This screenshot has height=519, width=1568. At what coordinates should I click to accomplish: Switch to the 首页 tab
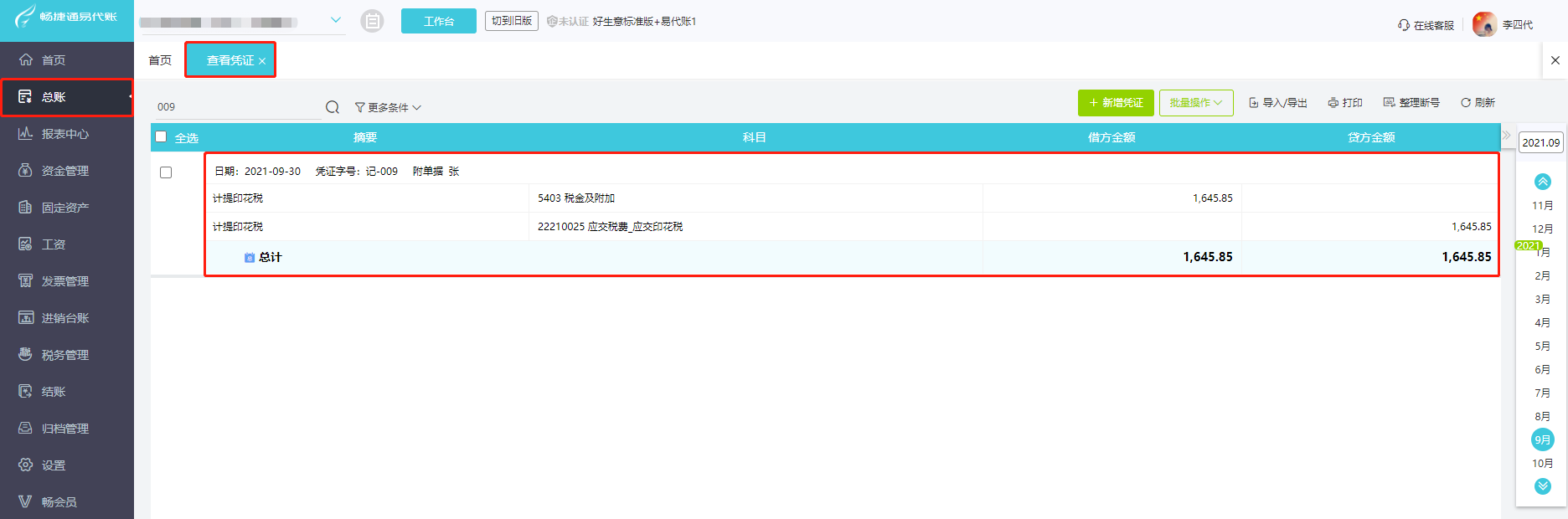(x=160, y=60)
